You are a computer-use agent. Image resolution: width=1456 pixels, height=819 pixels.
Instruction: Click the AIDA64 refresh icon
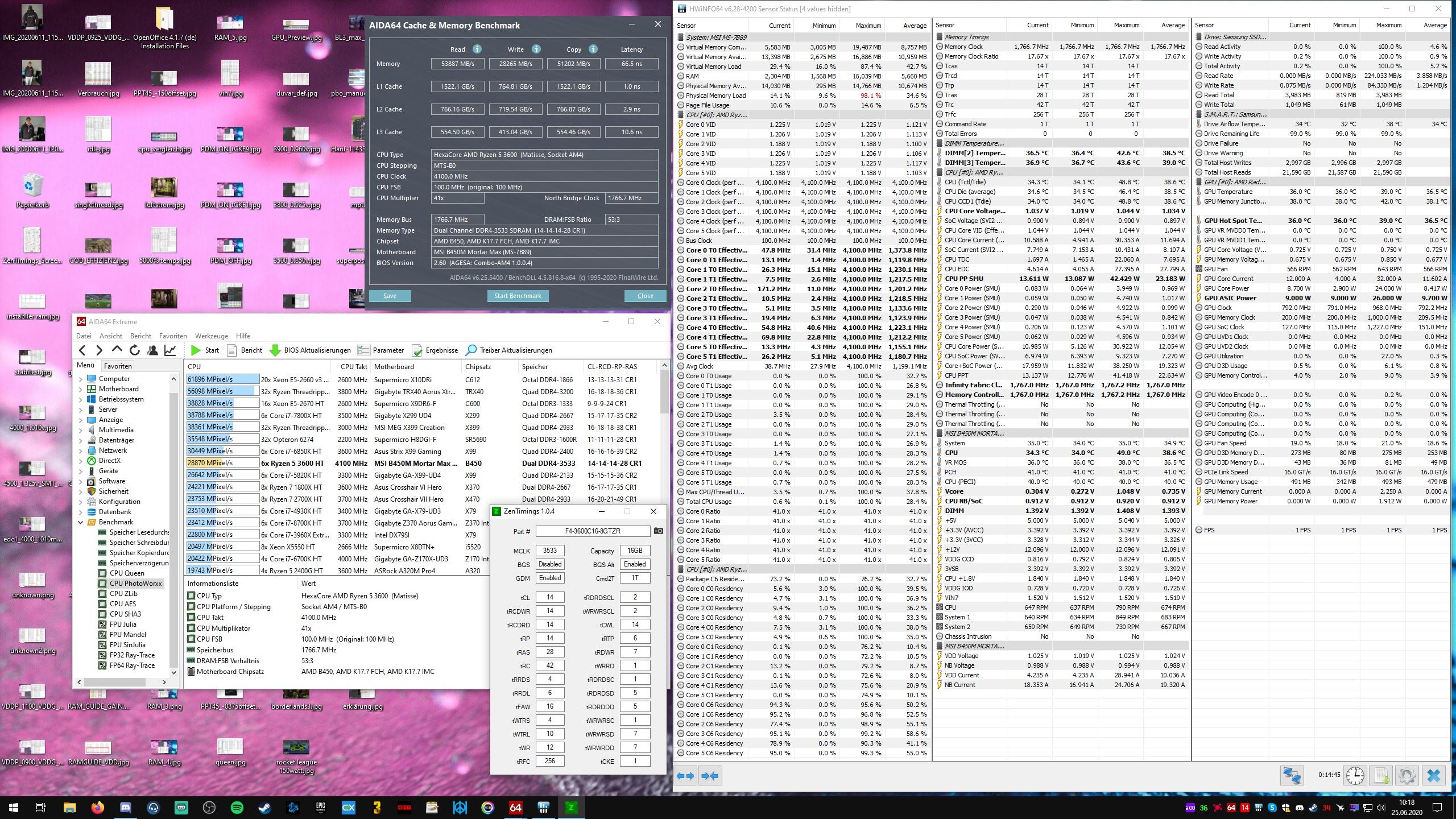pyautogui.click(x=134, y=350)
